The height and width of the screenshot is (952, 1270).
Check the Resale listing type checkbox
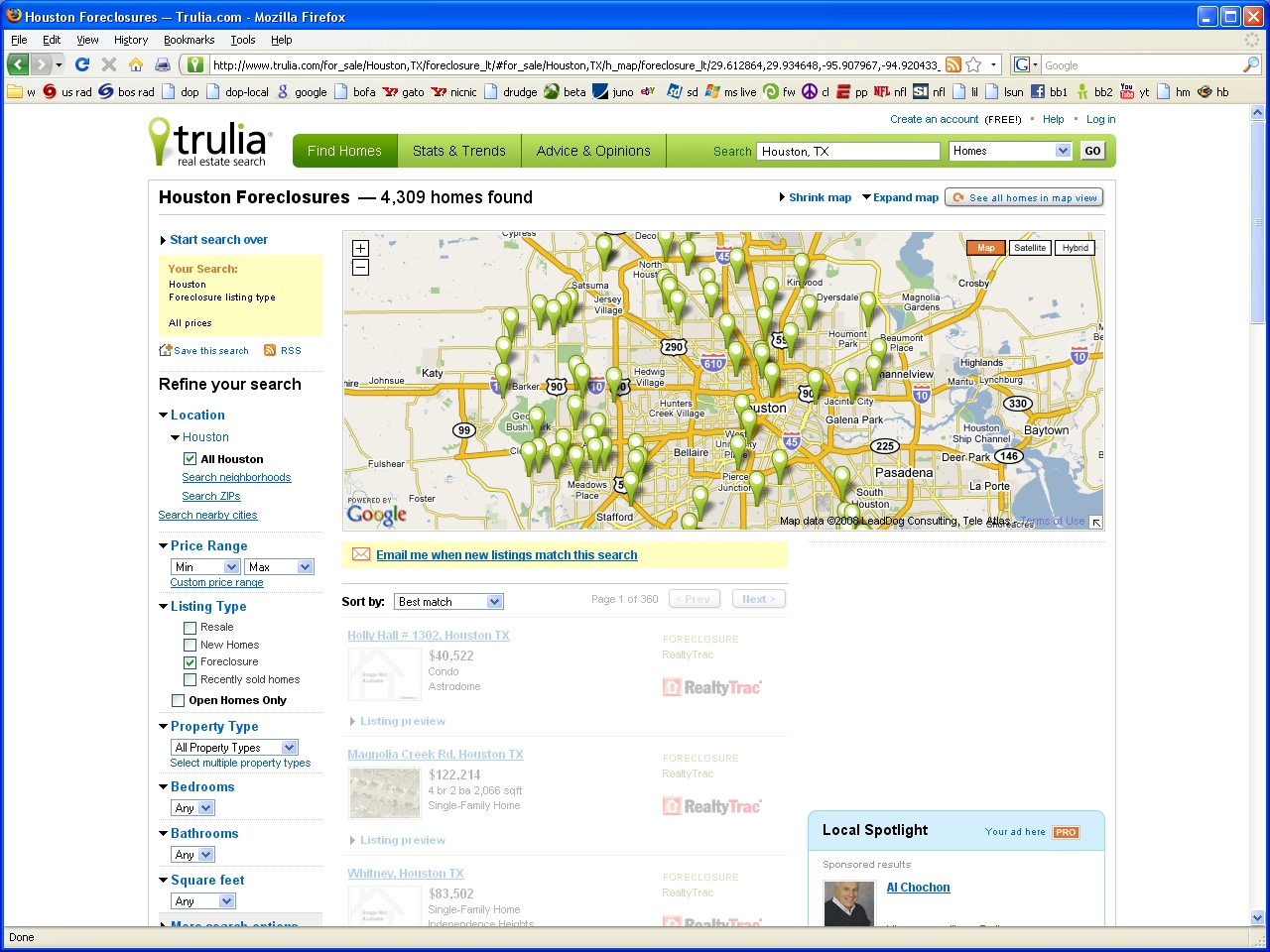click(x=190, y=627)
